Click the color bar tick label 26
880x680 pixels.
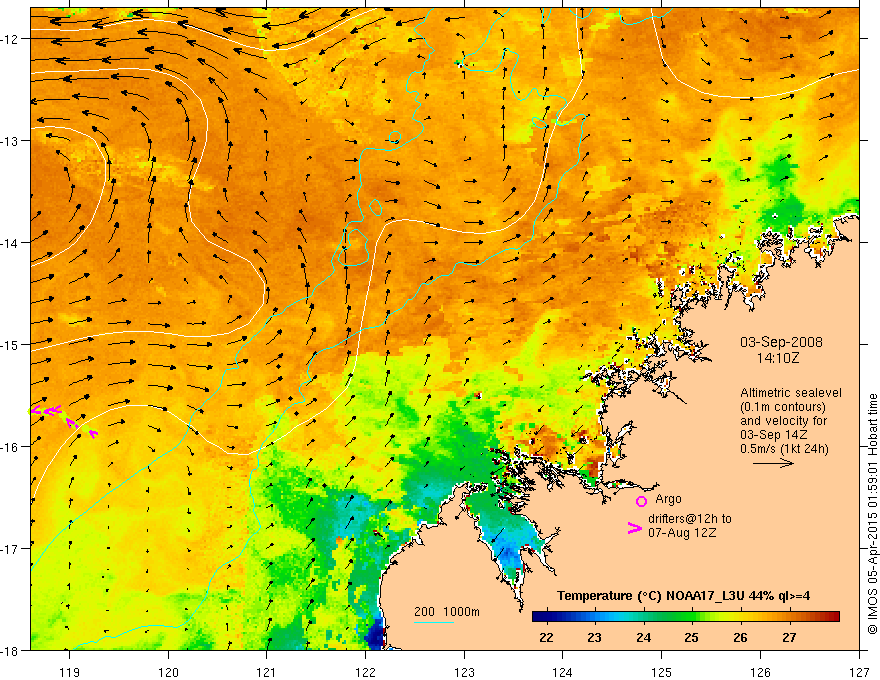(740, 637)
